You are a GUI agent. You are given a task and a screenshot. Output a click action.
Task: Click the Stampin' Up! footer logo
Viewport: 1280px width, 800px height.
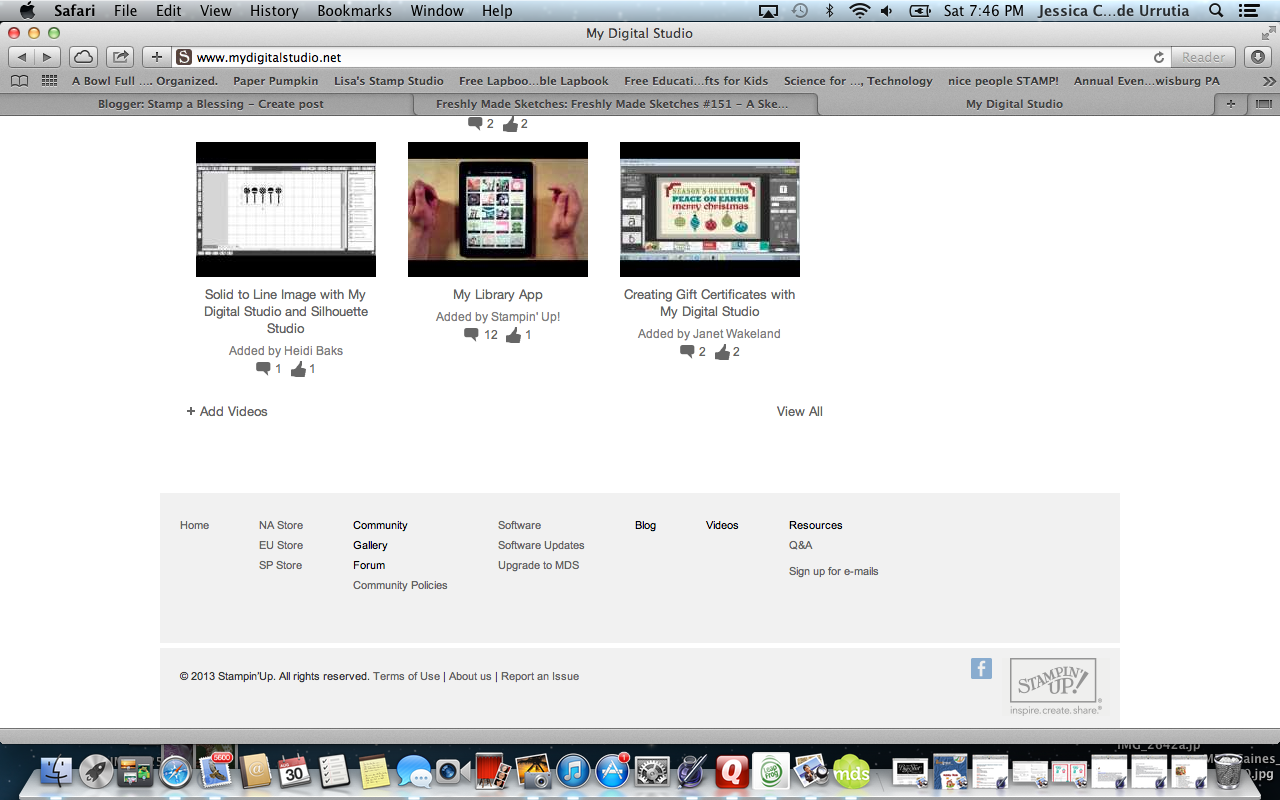tap(1054, 685)
